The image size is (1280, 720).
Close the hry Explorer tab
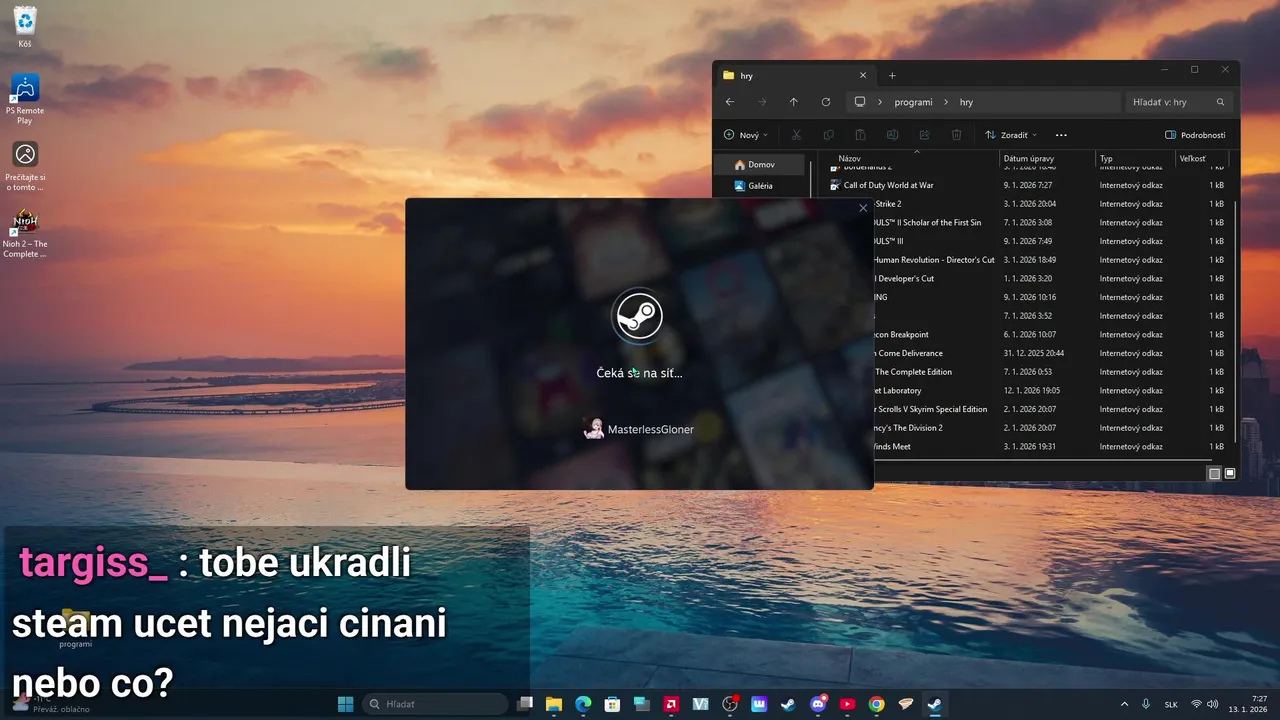(863, 75)
